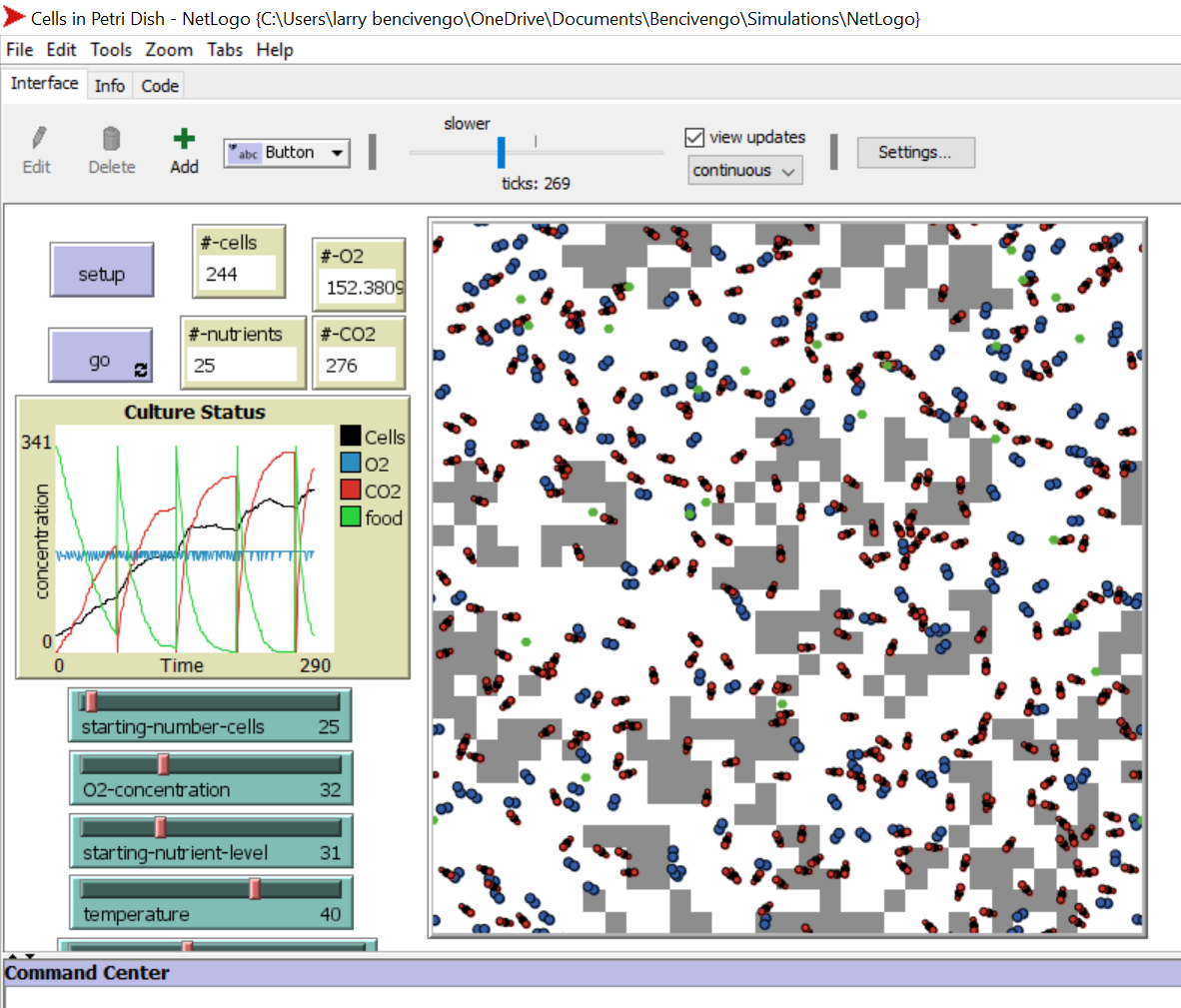Open the continuous update mode dropdown
This screenshot has width=1181, height=1008.
tap(744, 170)
